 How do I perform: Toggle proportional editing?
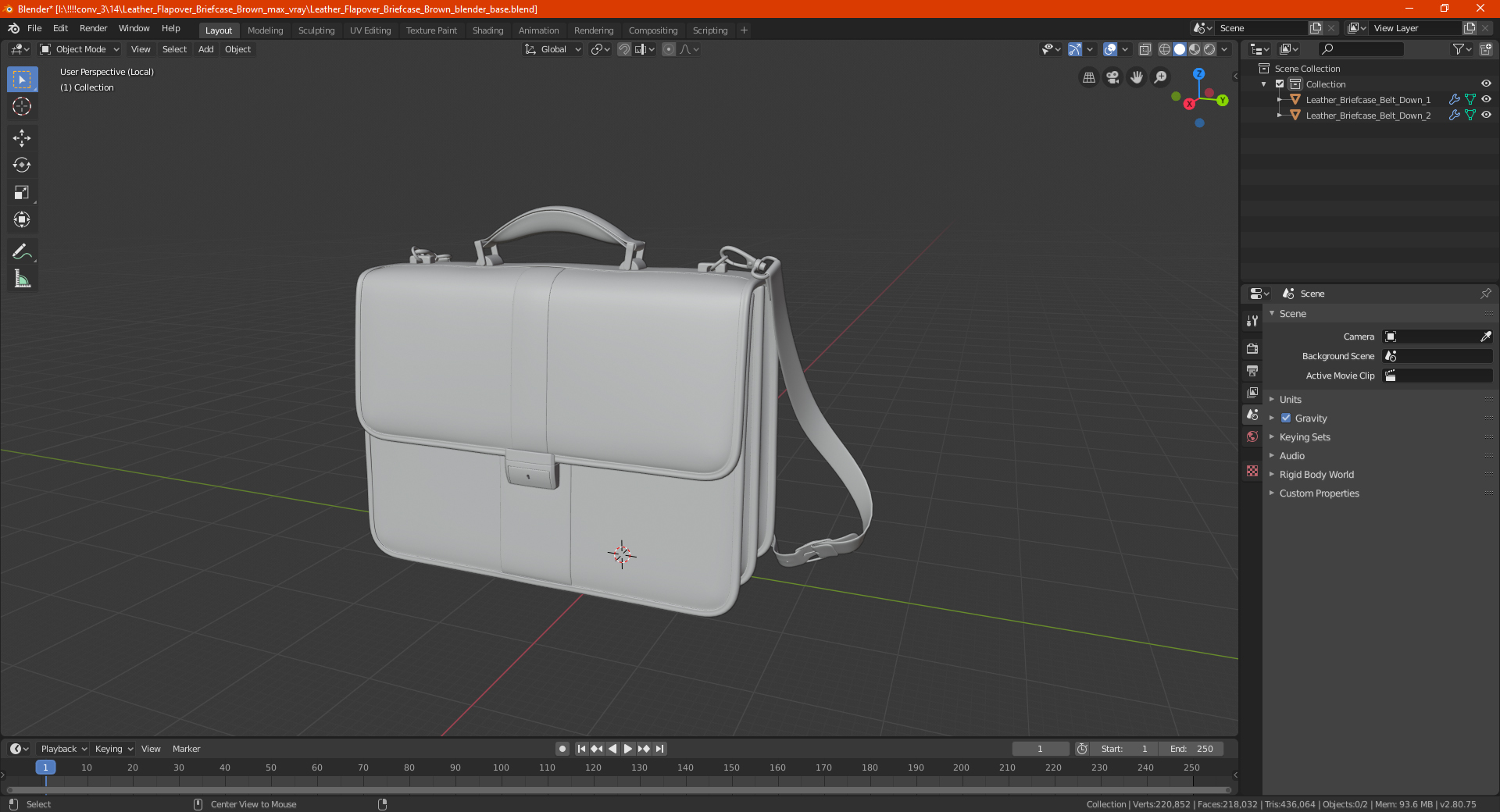point(669,49)
